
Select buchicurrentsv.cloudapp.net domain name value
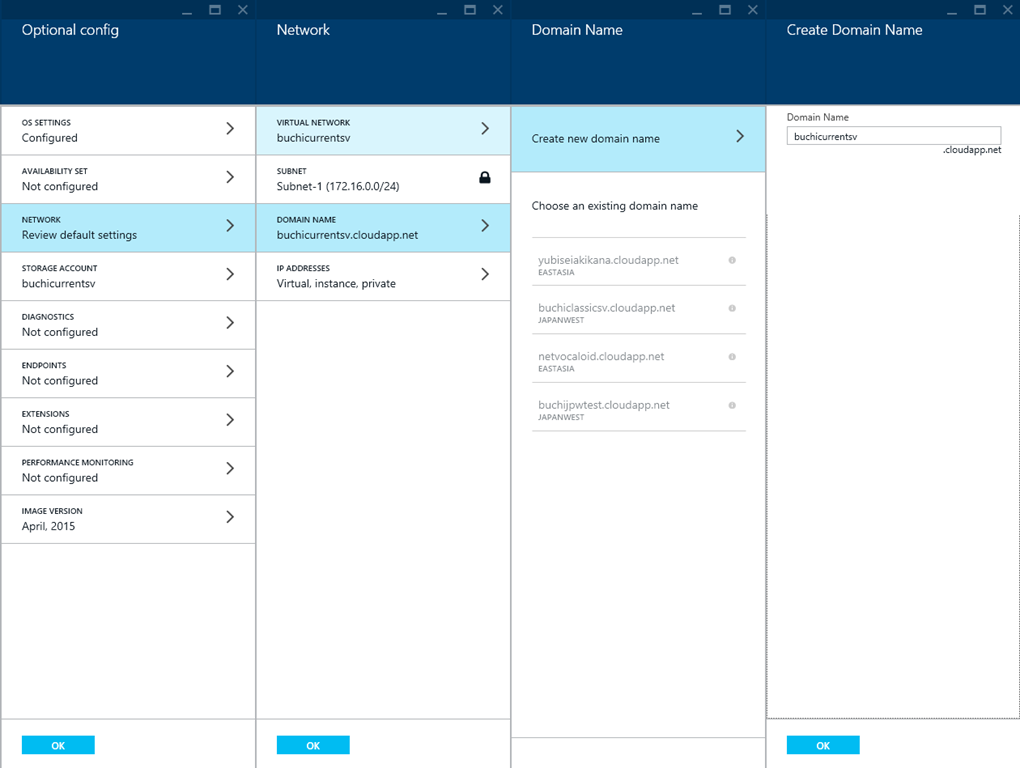click(347, 235)
